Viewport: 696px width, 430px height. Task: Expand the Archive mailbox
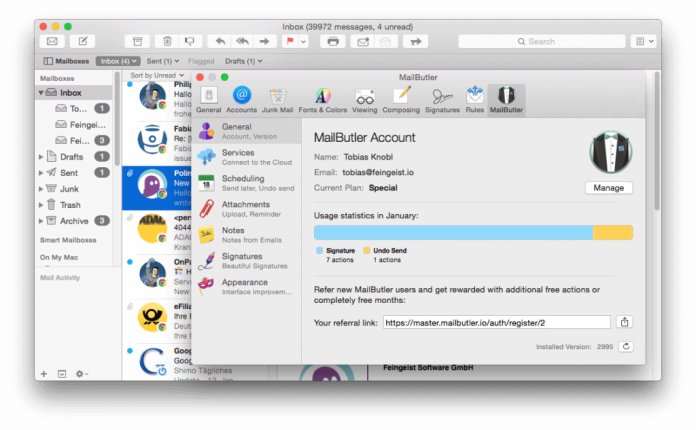point(41,221)
